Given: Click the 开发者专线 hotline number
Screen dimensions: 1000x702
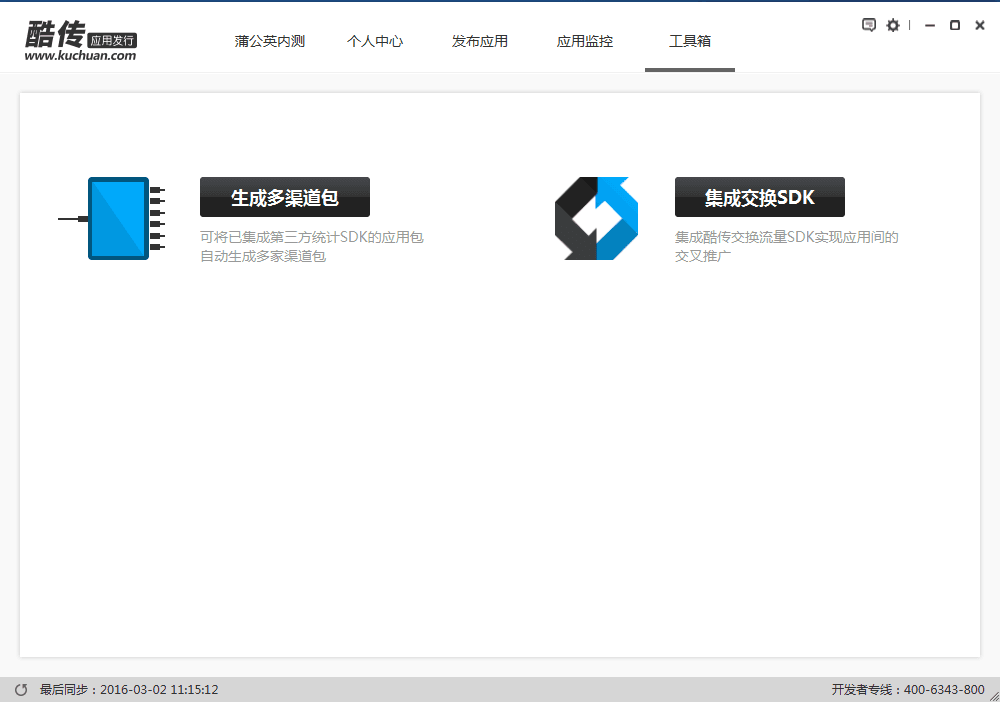Looking at the screenshot, I should 908,690.
